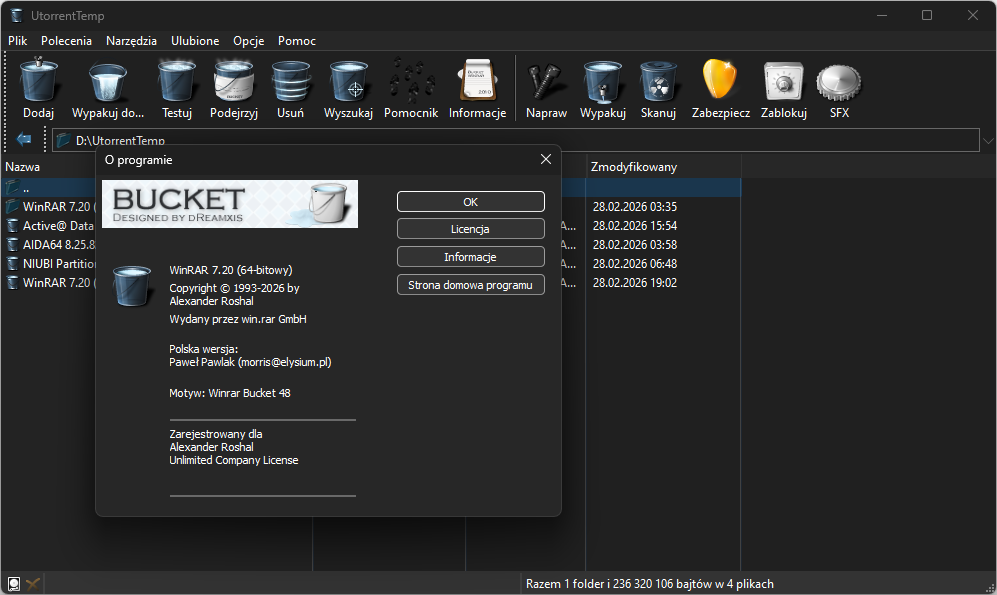Expand the address bar dropdown arrow
997x595 pixels.
coord(988,140)
